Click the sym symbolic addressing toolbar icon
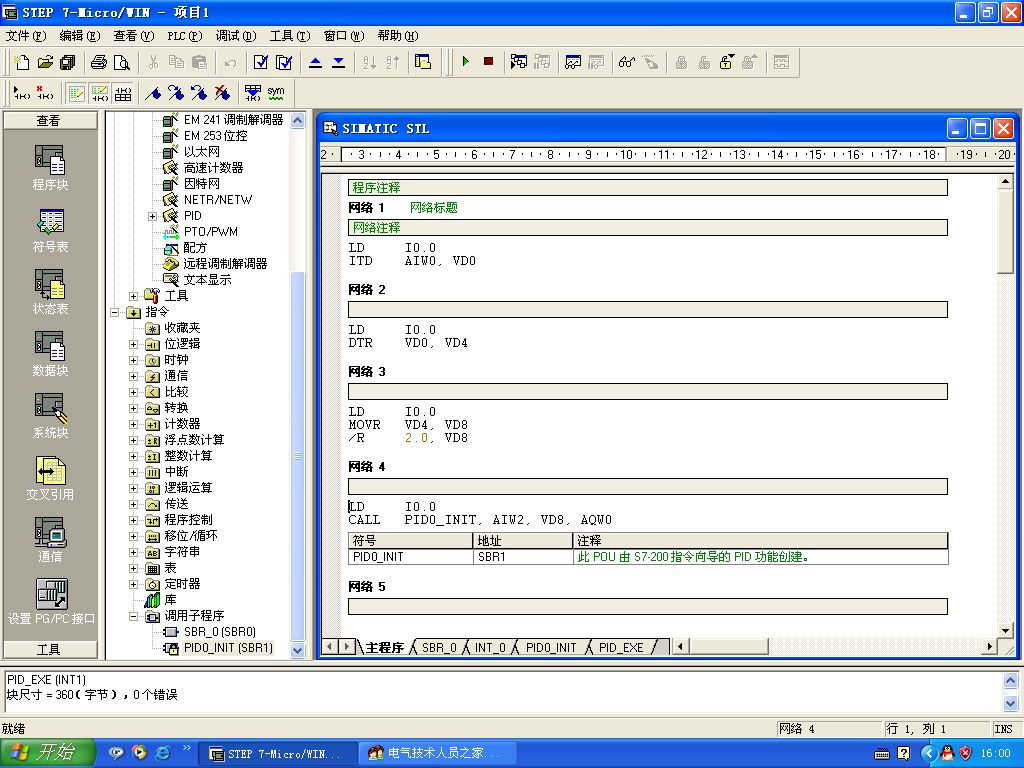 (276, 93)
